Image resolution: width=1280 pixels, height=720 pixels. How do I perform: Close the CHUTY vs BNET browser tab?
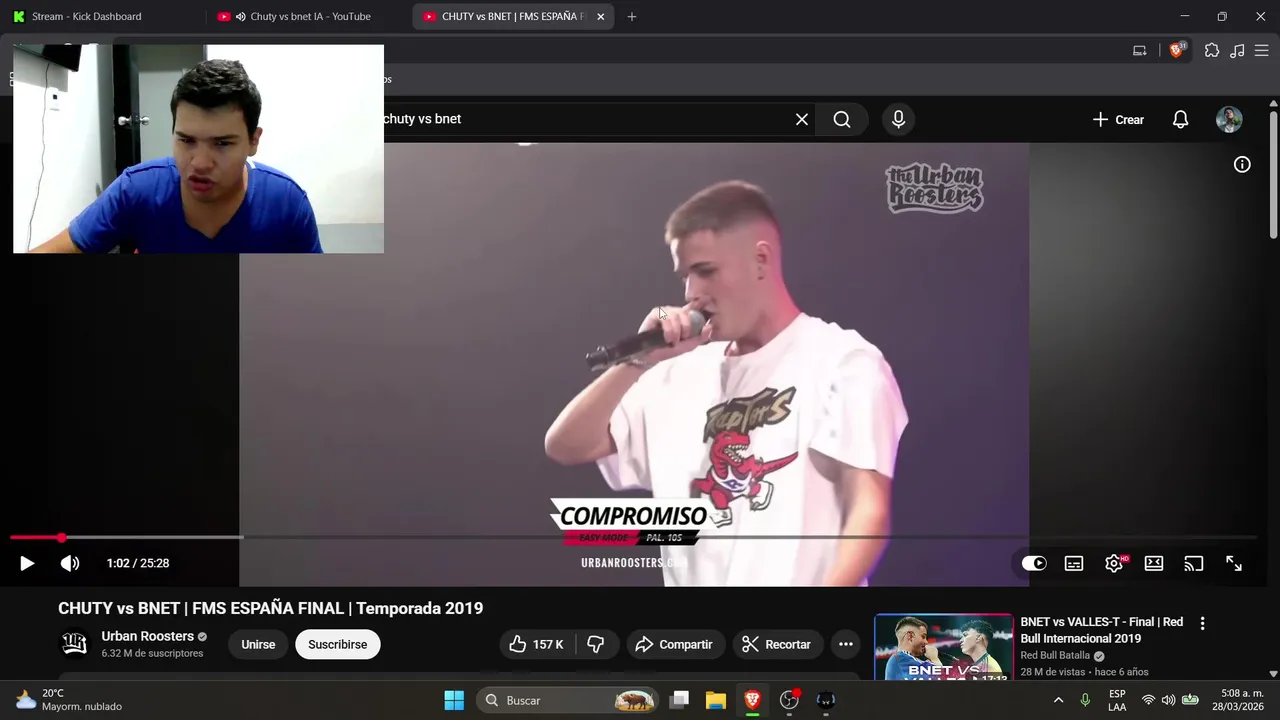[x=601, y=16]
